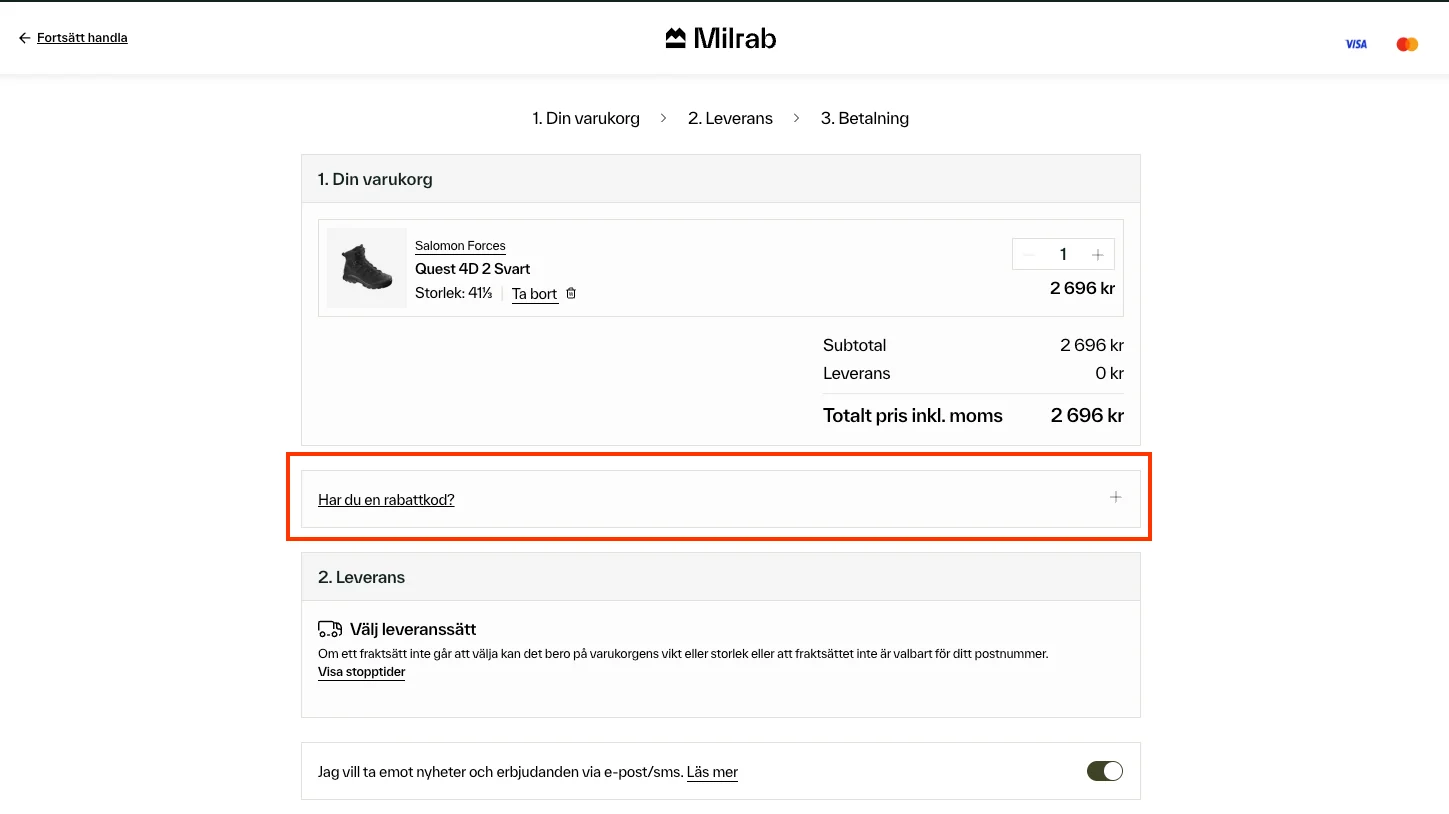
Task: Click the delivery truck icon
Action: (330, 629)
